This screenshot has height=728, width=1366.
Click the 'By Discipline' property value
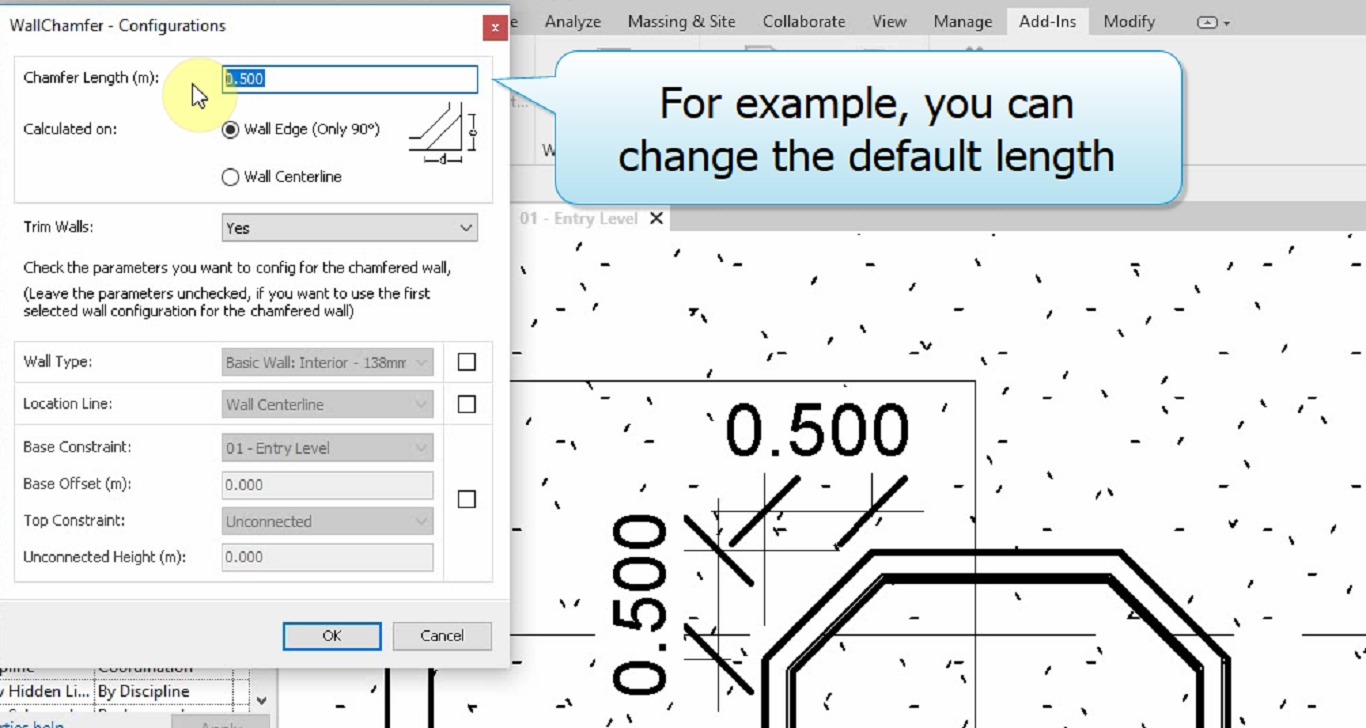tap(143, 691)
